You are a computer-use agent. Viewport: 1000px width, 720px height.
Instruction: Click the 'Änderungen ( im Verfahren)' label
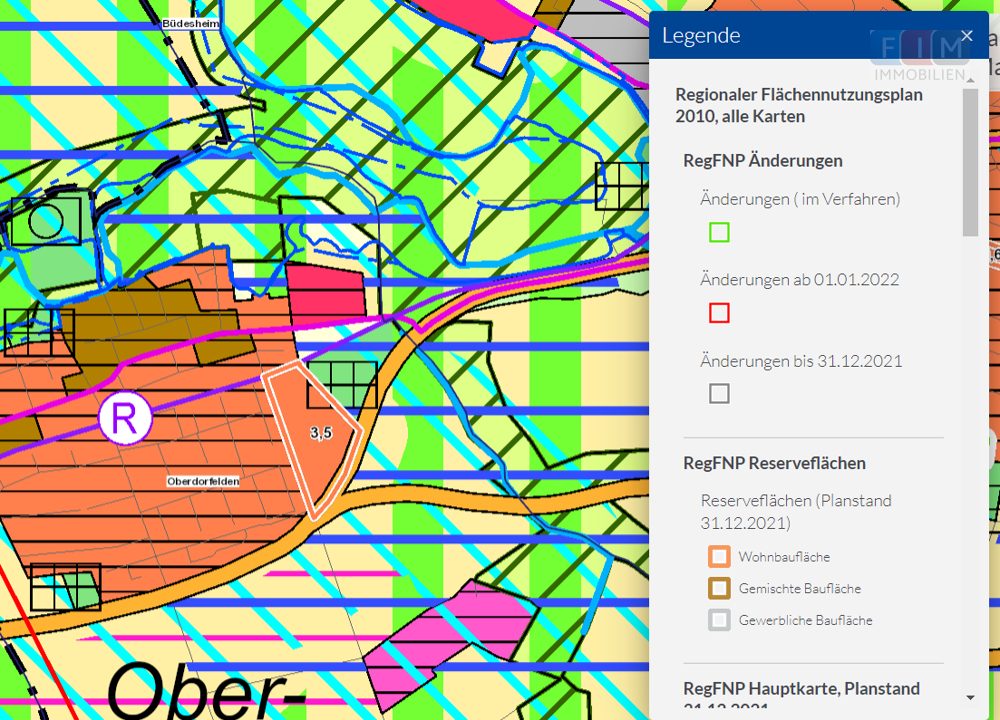click(x=800, y=199)
